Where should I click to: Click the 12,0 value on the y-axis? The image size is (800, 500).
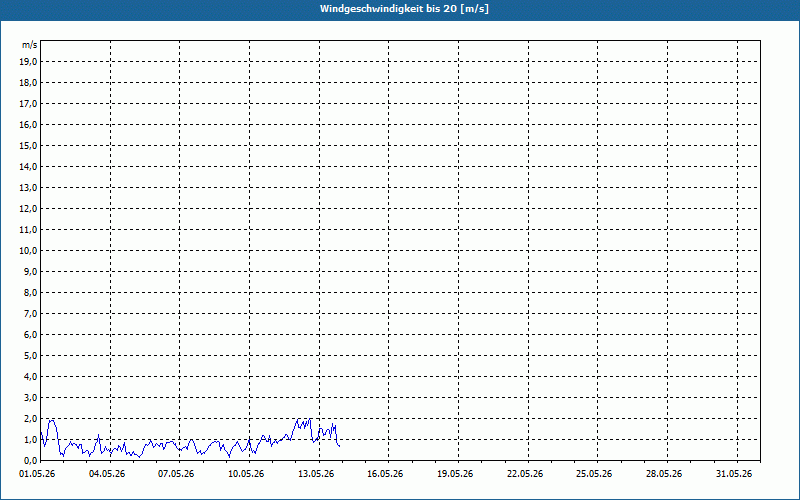tap(28, 208)
